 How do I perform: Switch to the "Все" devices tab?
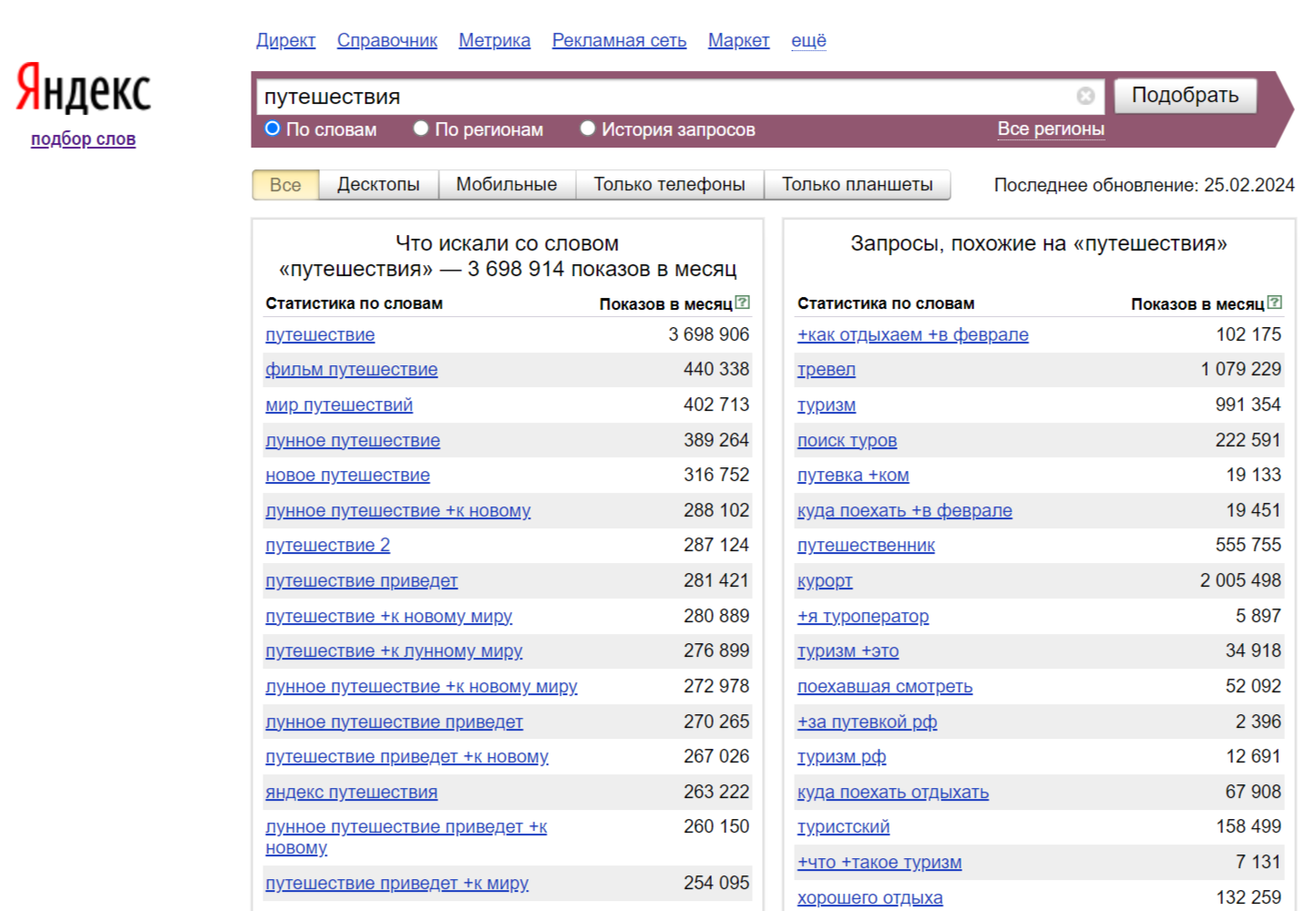[x=285, y=185]
